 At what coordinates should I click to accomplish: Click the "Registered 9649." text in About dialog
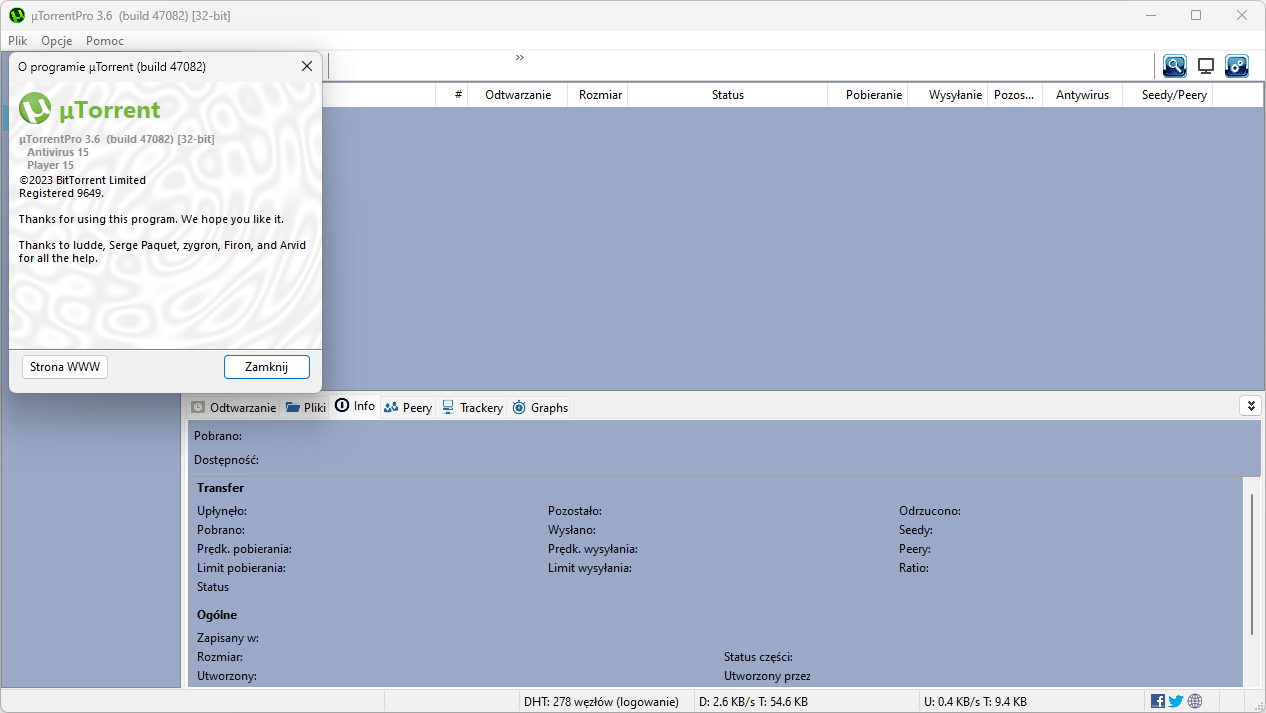tap(61, 193)
